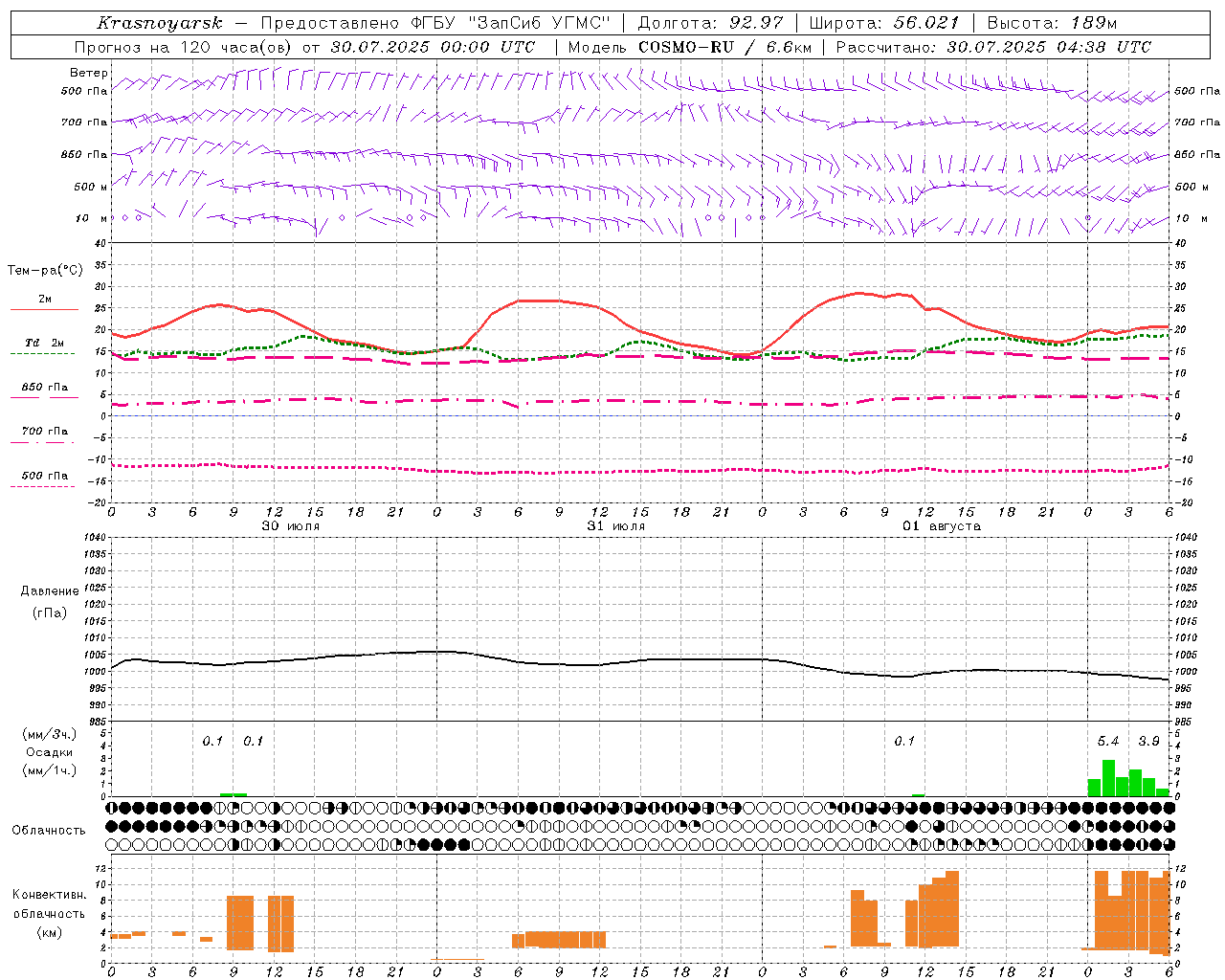The image size is (1225, 980).
Task: Select the 500 гПа temperature legend entry
Action: click(x=45, y=476)
